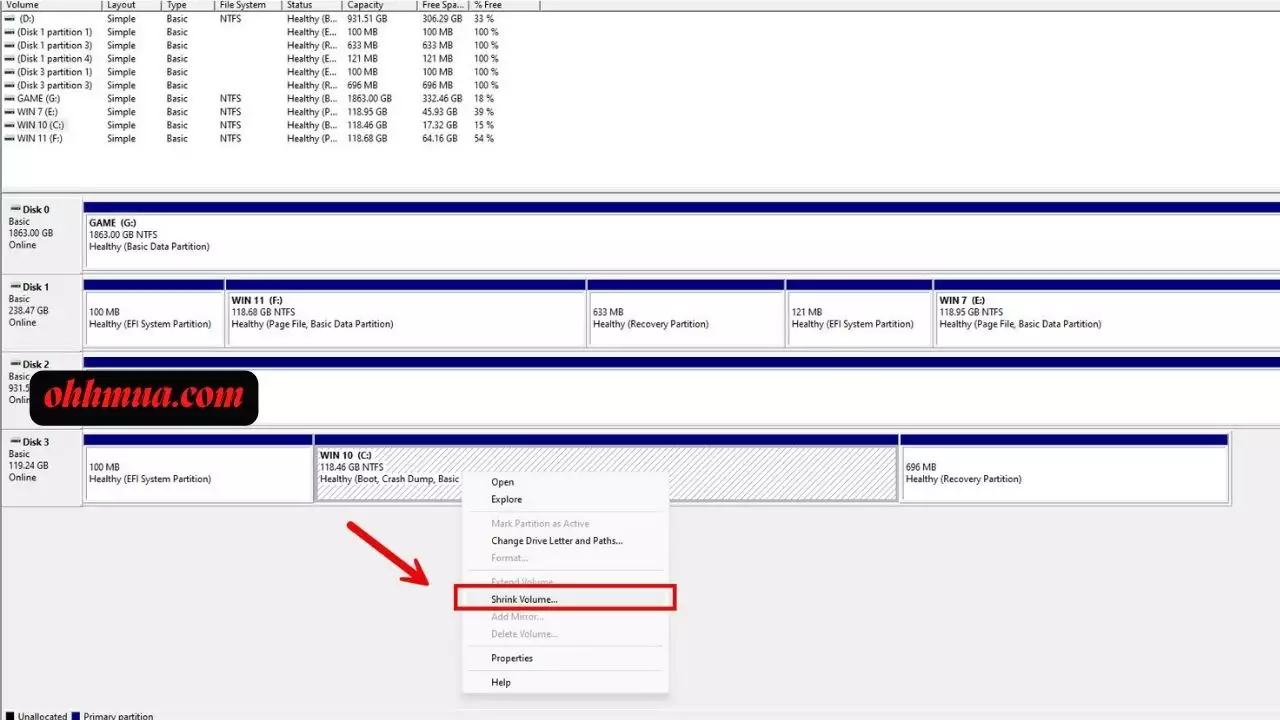Click the % Free column header
Image resolution: width=1280 pixels, height=720 pixels.
[504, 5]
